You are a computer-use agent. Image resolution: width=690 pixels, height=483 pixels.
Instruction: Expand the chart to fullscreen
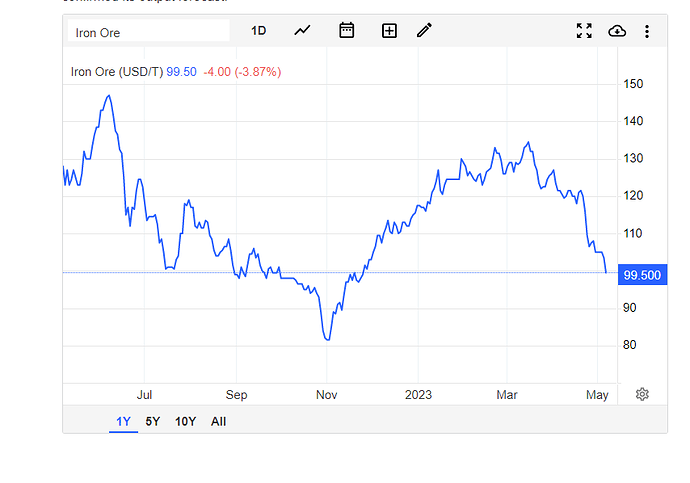(x=584, y=31)
